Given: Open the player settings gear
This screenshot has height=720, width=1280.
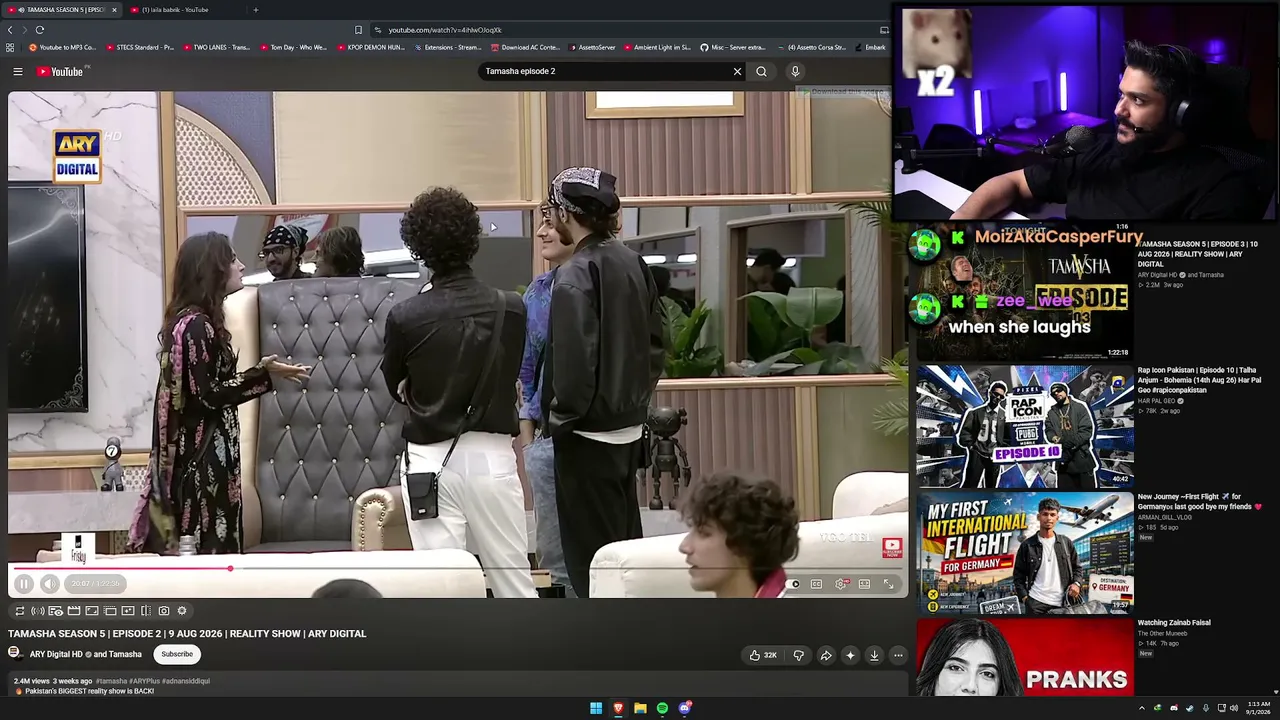Looking at the screenshot, I should (x=841, y=584).
